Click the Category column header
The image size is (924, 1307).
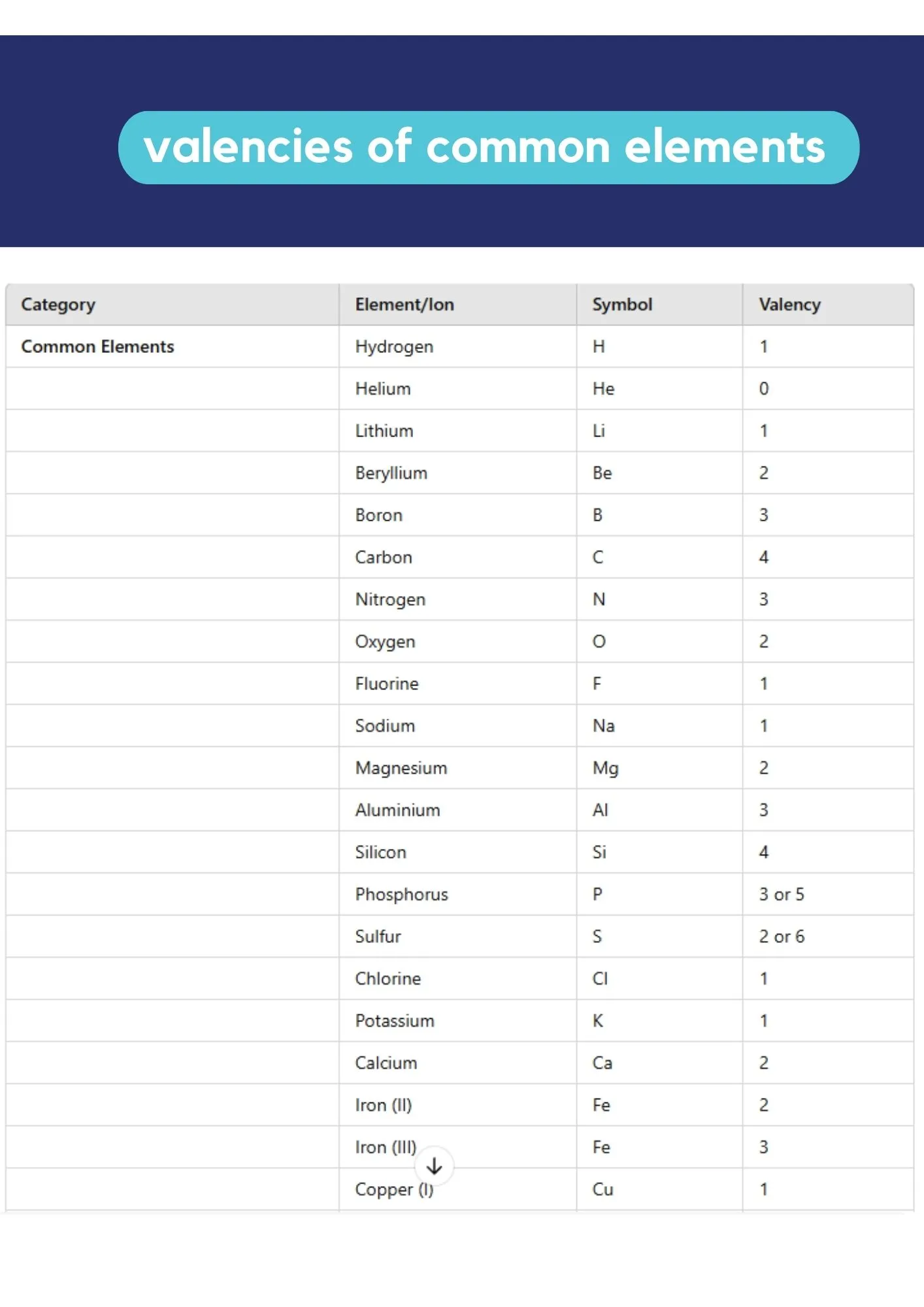point(58,305)
